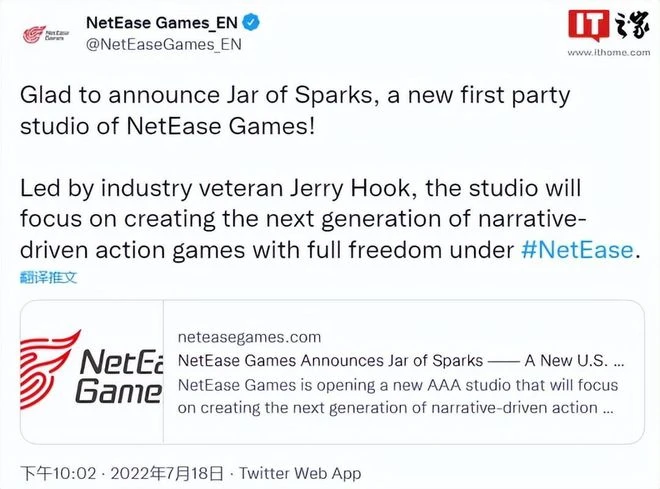Click the 翻译推文 translate link
The height and width of the screenshot is (489, 660).
tap(48, 274)
